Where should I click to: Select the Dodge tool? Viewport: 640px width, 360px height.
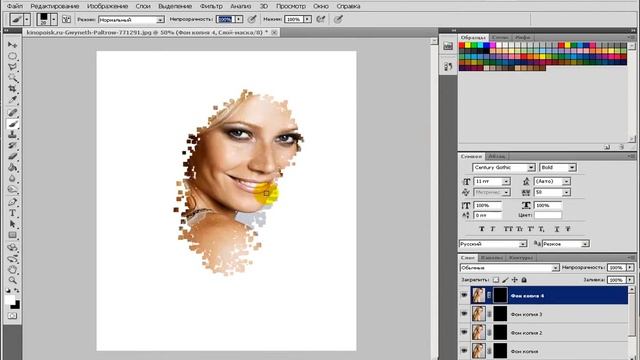pyautogui.click(x=12, y=190)
